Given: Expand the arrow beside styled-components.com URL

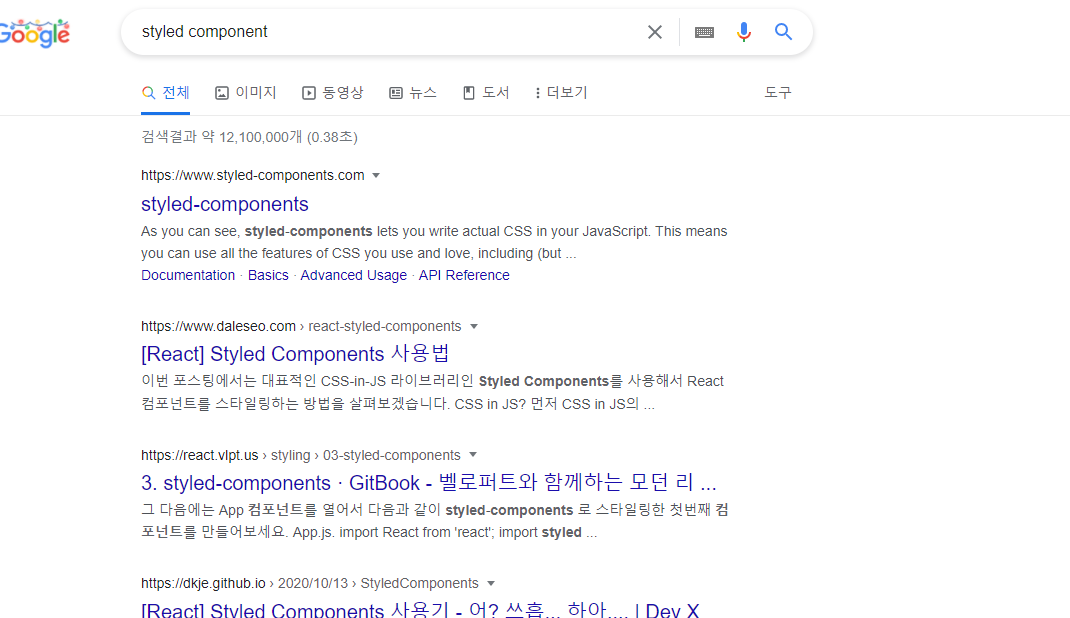Looking at the screenshot, I should coord(376,176).
